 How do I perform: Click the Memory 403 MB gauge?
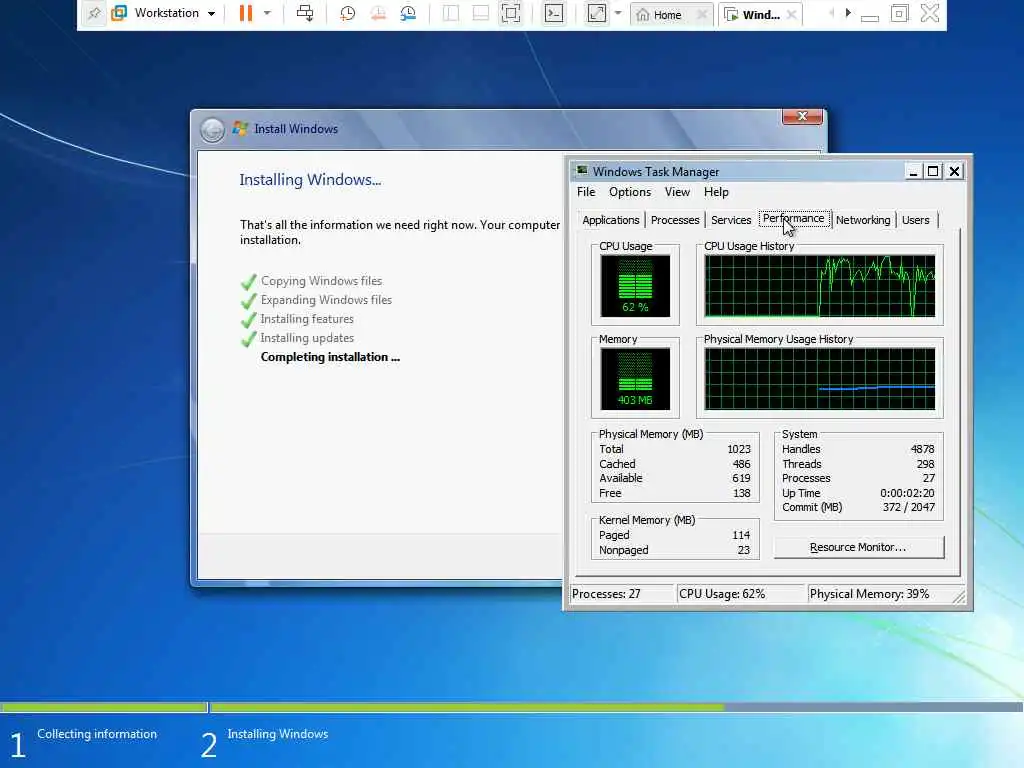click(635, 379)
